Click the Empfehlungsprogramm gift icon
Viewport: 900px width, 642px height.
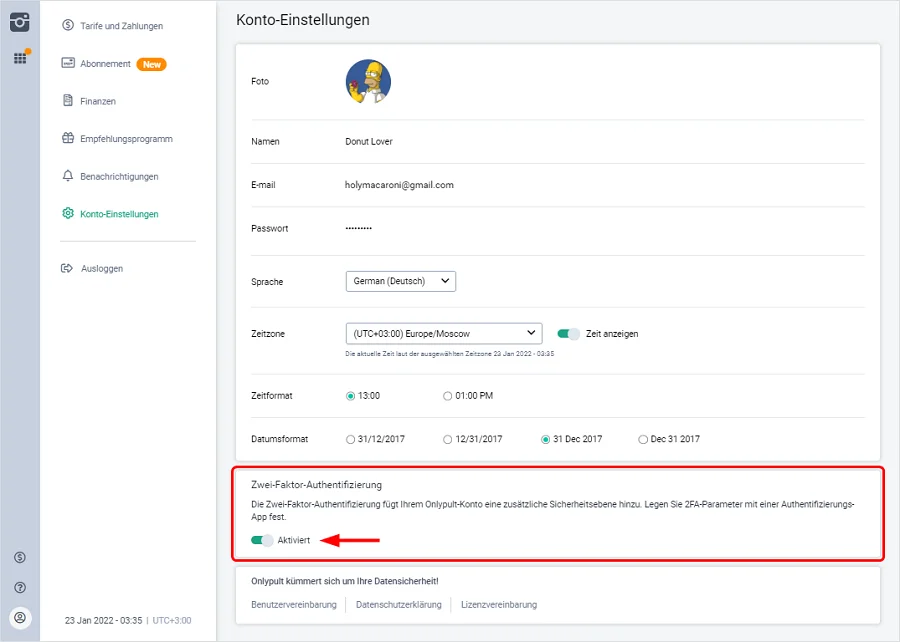point(68,139)
